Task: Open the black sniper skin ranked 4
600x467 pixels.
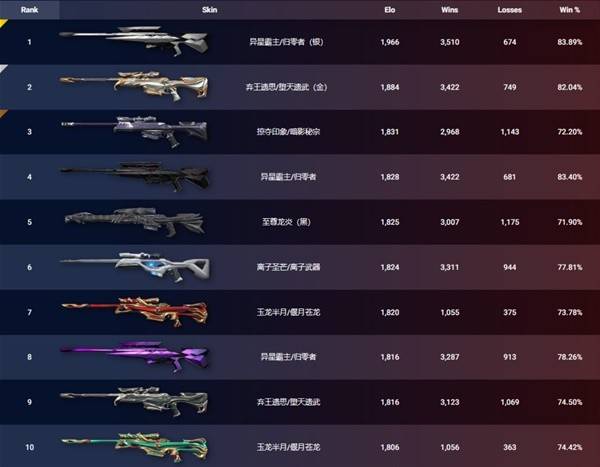Action: coord(134,176)
